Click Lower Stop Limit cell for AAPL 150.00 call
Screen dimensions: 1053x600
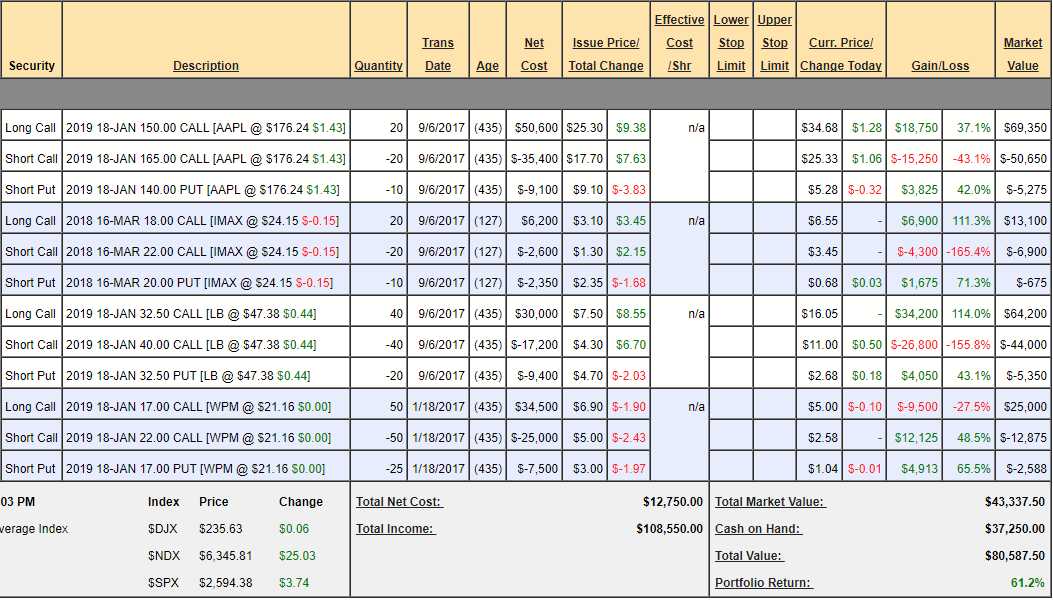tap(731, 127)
